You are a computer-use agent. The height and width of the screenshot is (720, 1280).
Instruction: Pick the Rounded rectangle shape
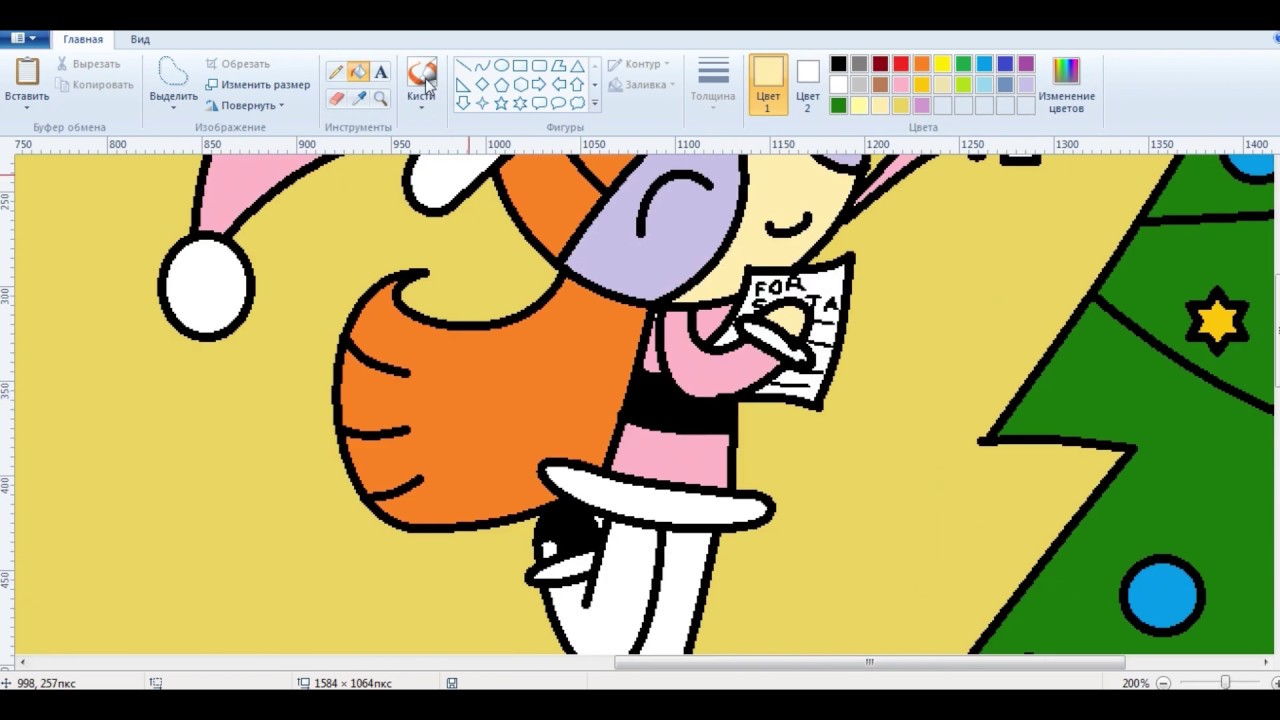[539, 66]
